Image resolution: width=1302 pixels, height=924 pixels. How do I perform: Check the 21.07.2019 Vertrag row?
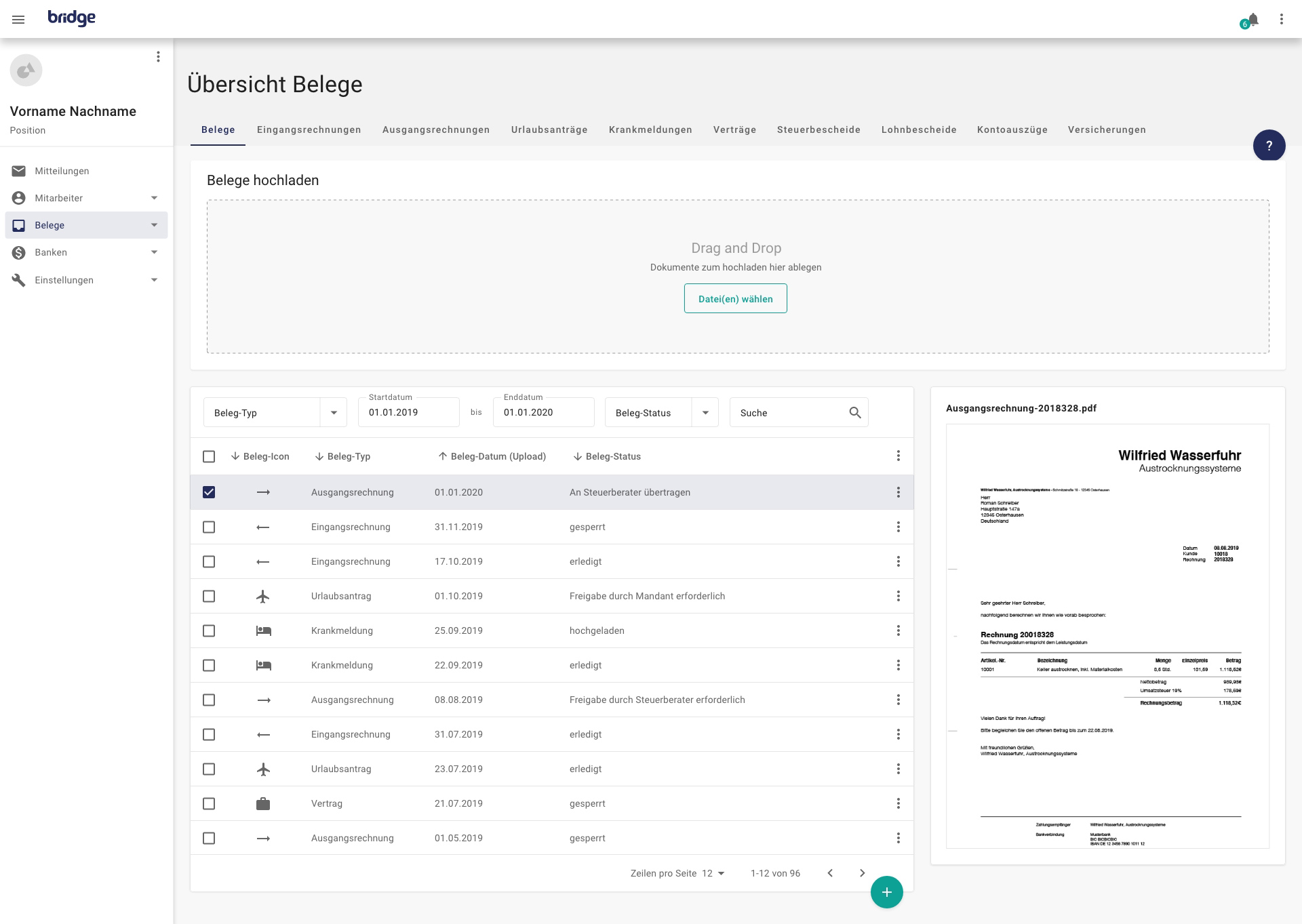209,803
